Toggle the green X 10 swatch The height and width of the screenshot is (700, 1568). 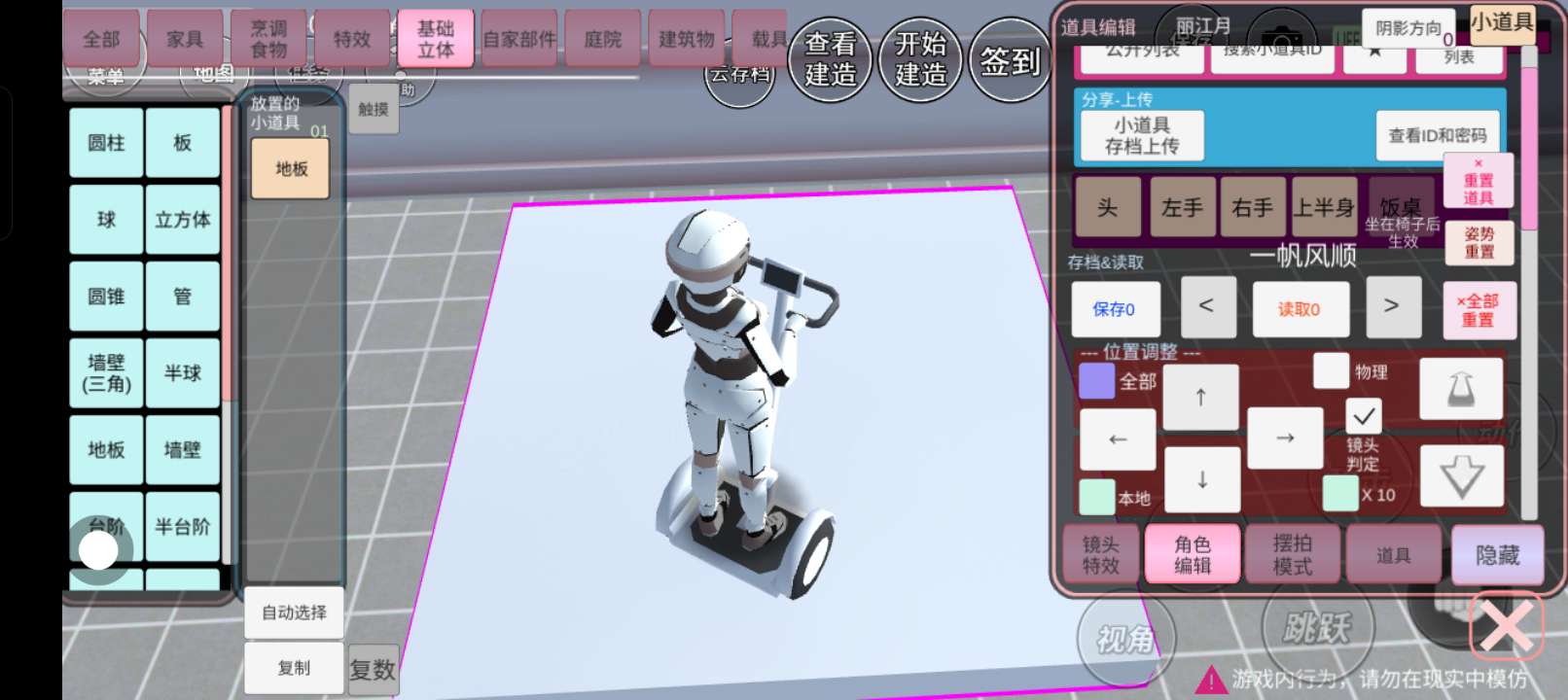pyautogui.click(x=1340, y=493)
